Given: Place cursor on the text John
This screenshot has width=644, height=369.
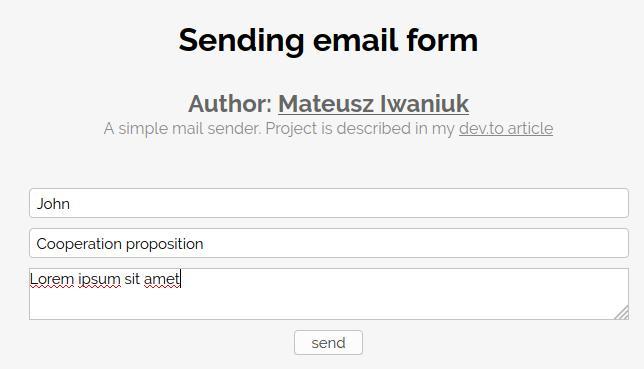Looking at the screenshot, I should tap(53, 204).
